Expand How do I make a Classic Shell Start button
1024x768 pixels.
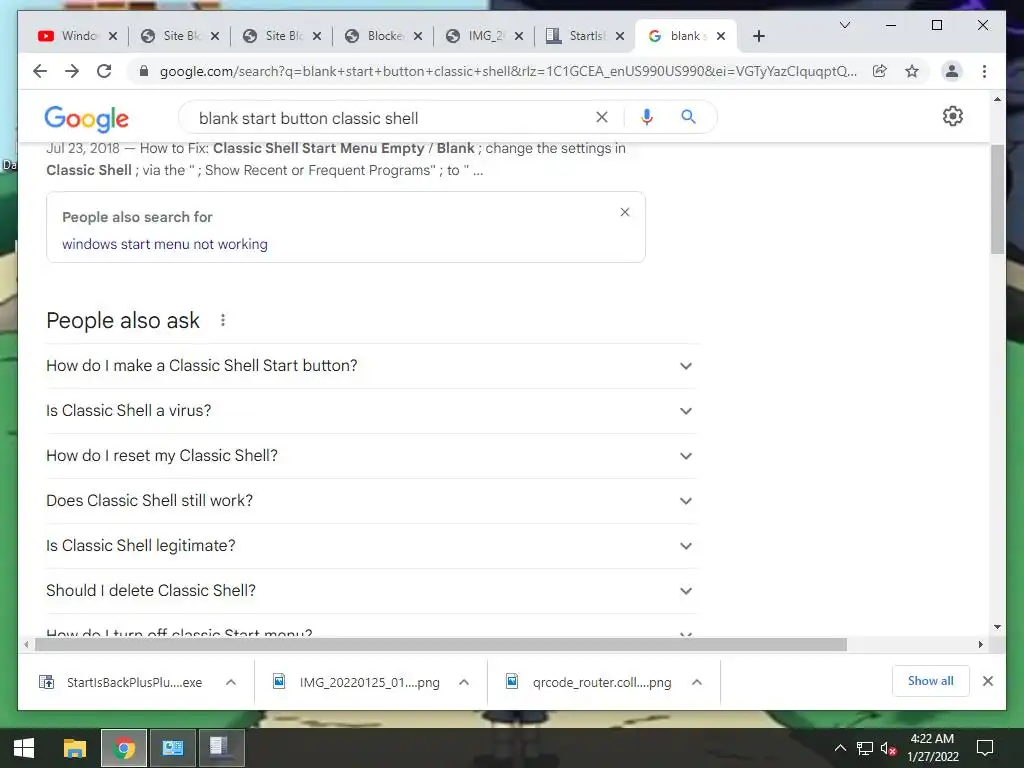pos(371,366)
